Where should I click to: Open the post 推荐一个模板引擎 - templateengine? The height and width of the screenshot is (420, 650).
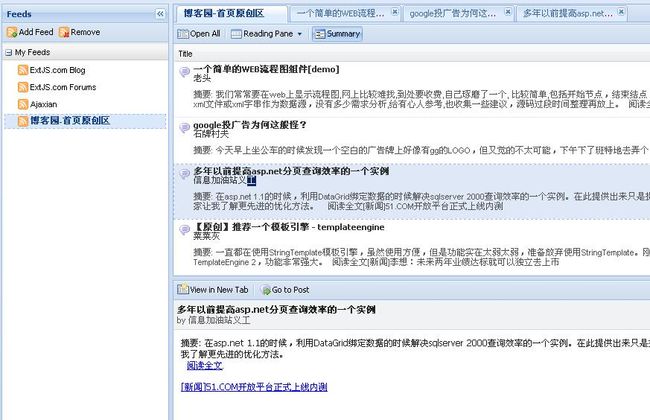(289, 227)
